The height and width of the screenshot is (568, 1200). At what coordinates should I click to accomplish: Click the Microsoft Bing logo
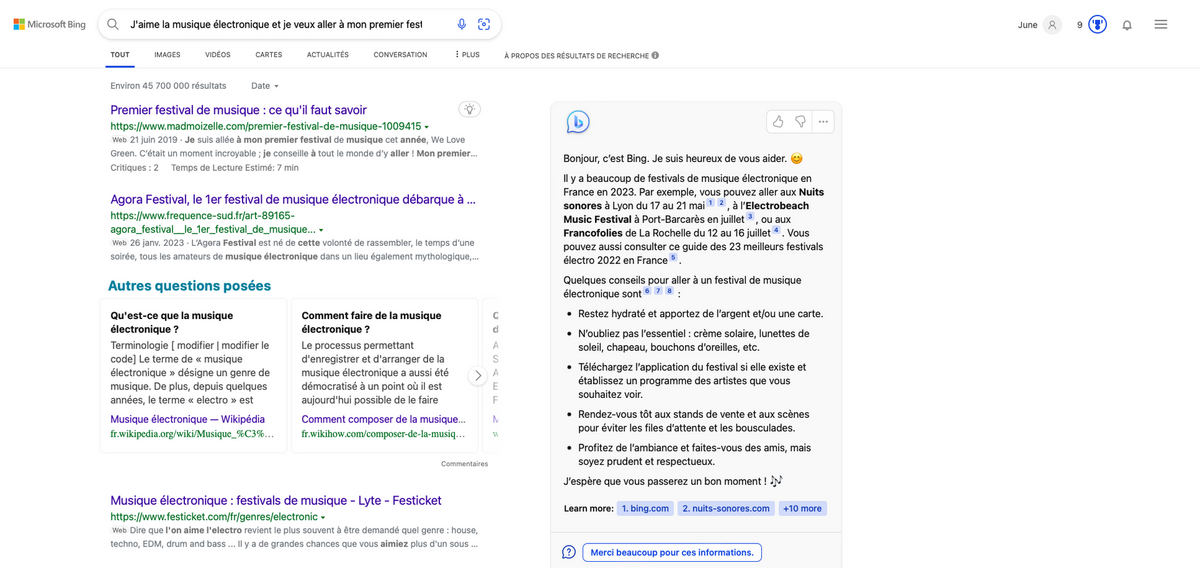point(50,24)
